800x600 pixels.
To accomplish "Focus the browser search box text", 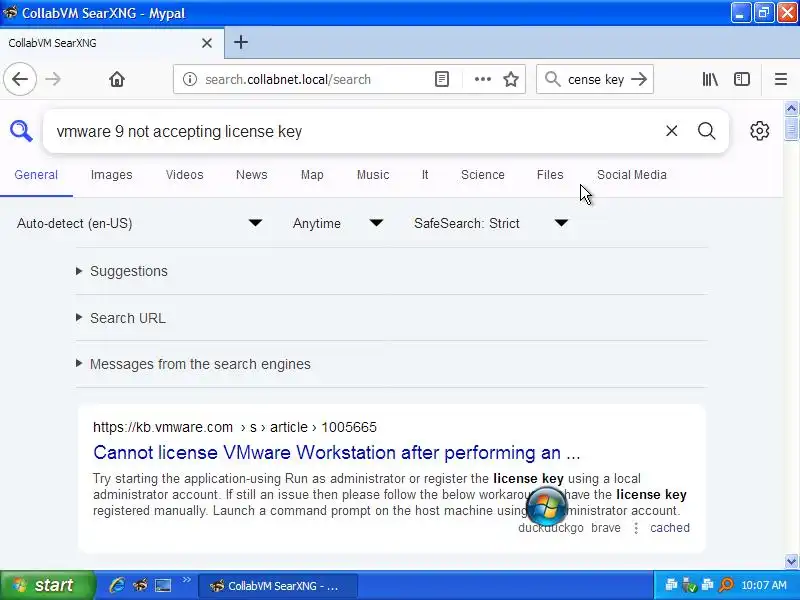I will pyautogui.click(x=596, y=80).
